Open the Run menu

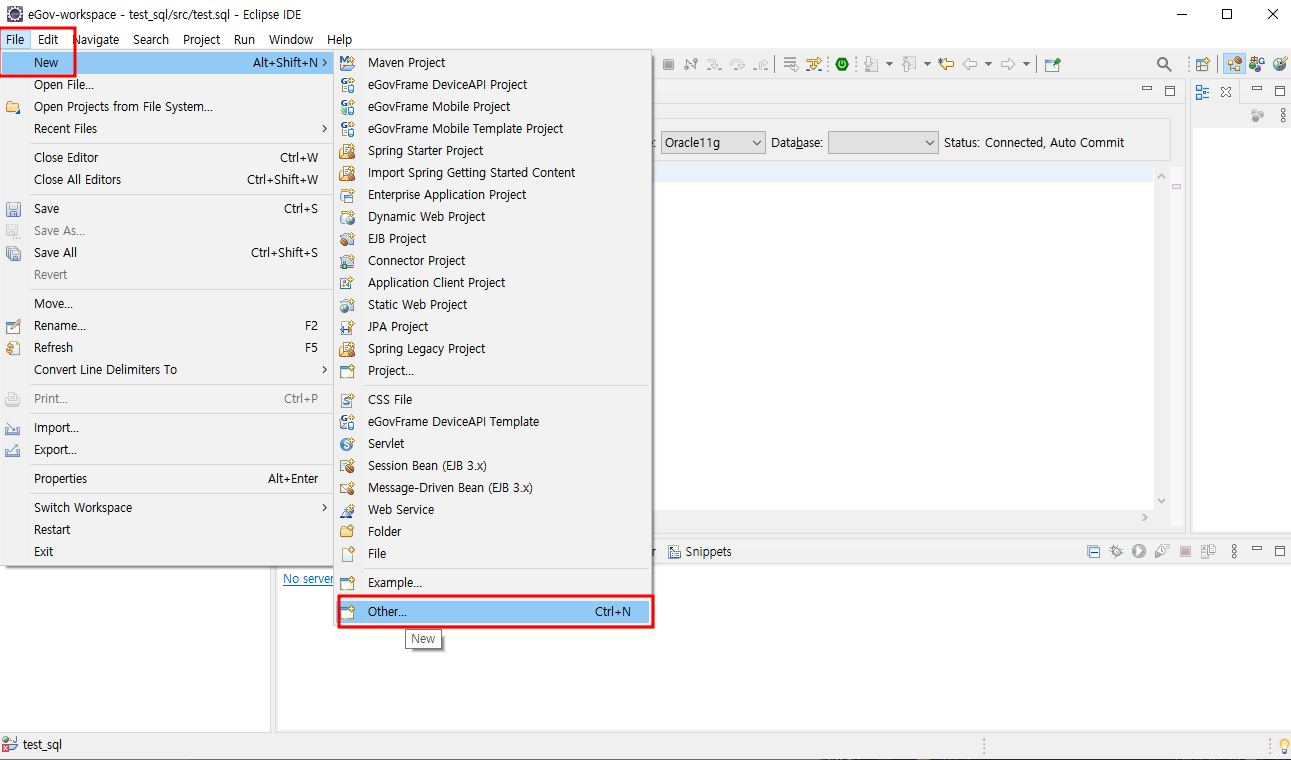pyautogui.click(x=244, y=39)
